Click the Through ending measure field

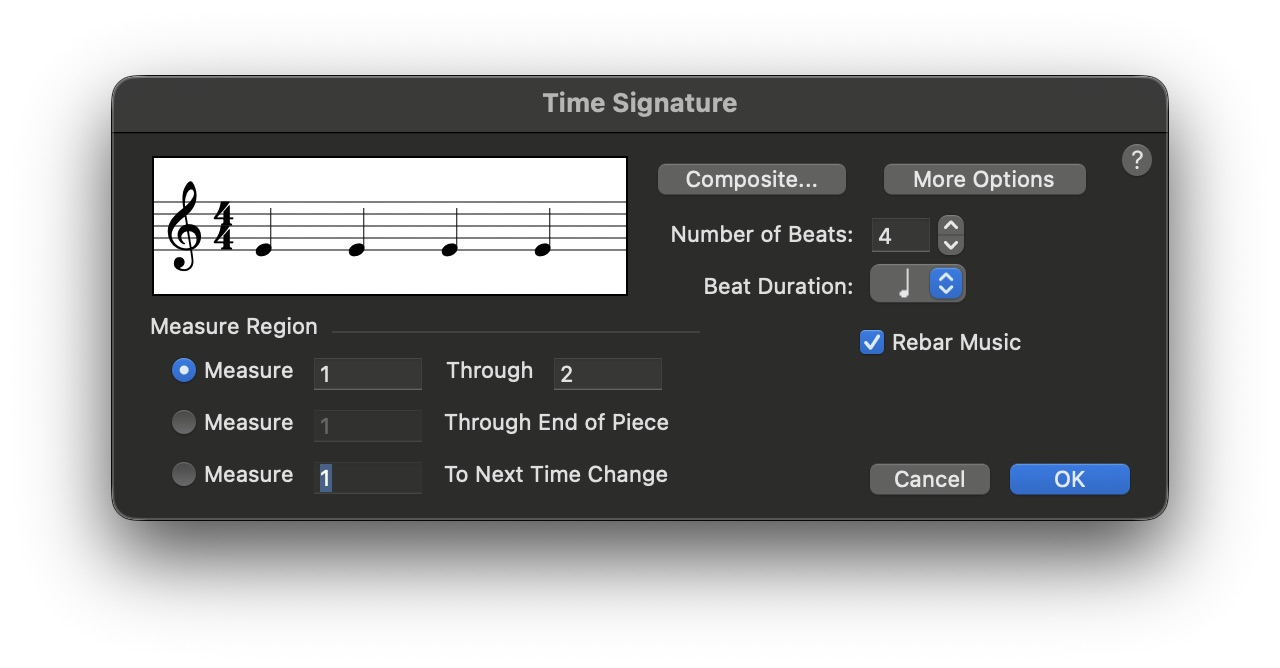pyautogui.click(x=607, y=374)
